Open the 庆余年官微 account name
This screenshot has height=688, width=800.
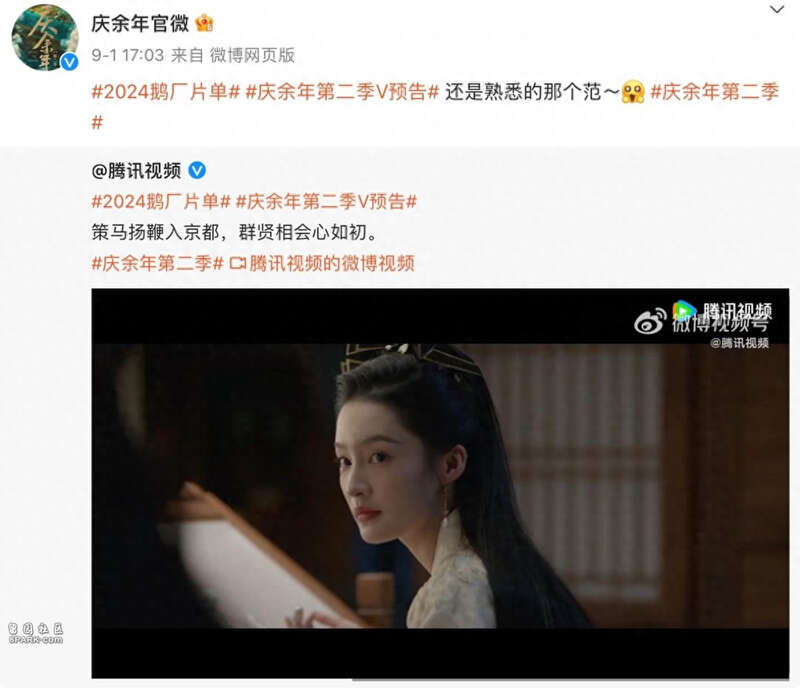tap(140, 23)
